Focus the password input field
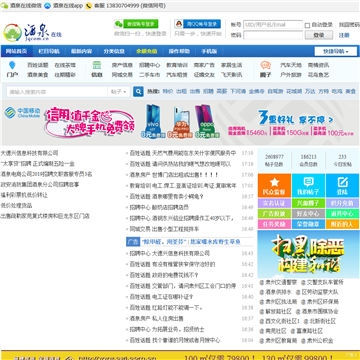 tap(273, 35)
